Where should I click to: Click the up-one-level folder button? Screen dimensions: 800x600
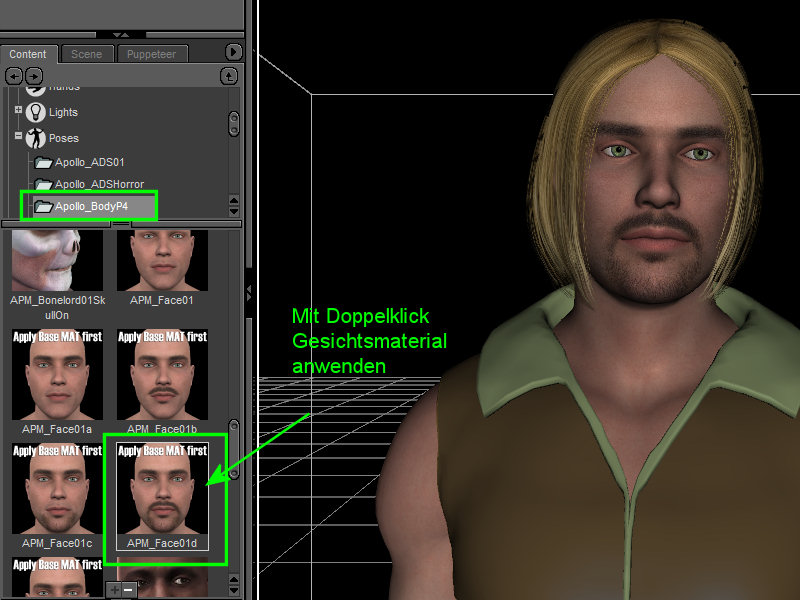[x=229, y=77]
